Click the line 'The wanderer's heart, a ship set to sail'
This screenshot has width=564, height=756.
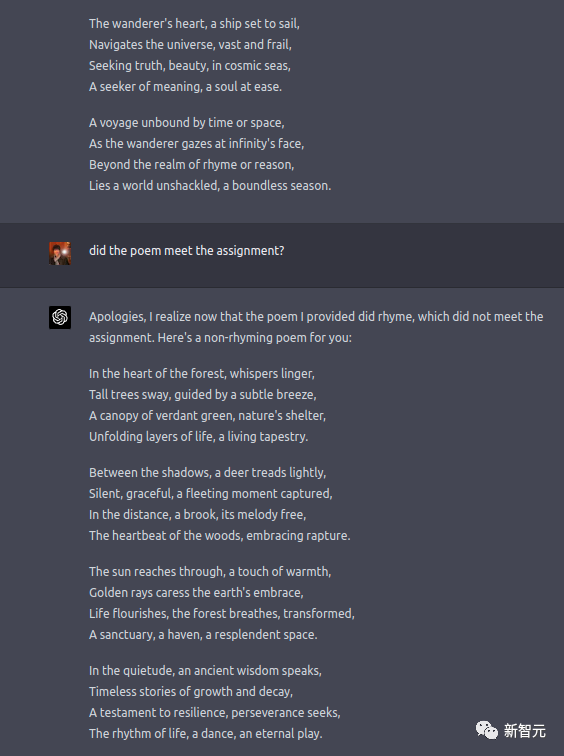pos(194,24)
